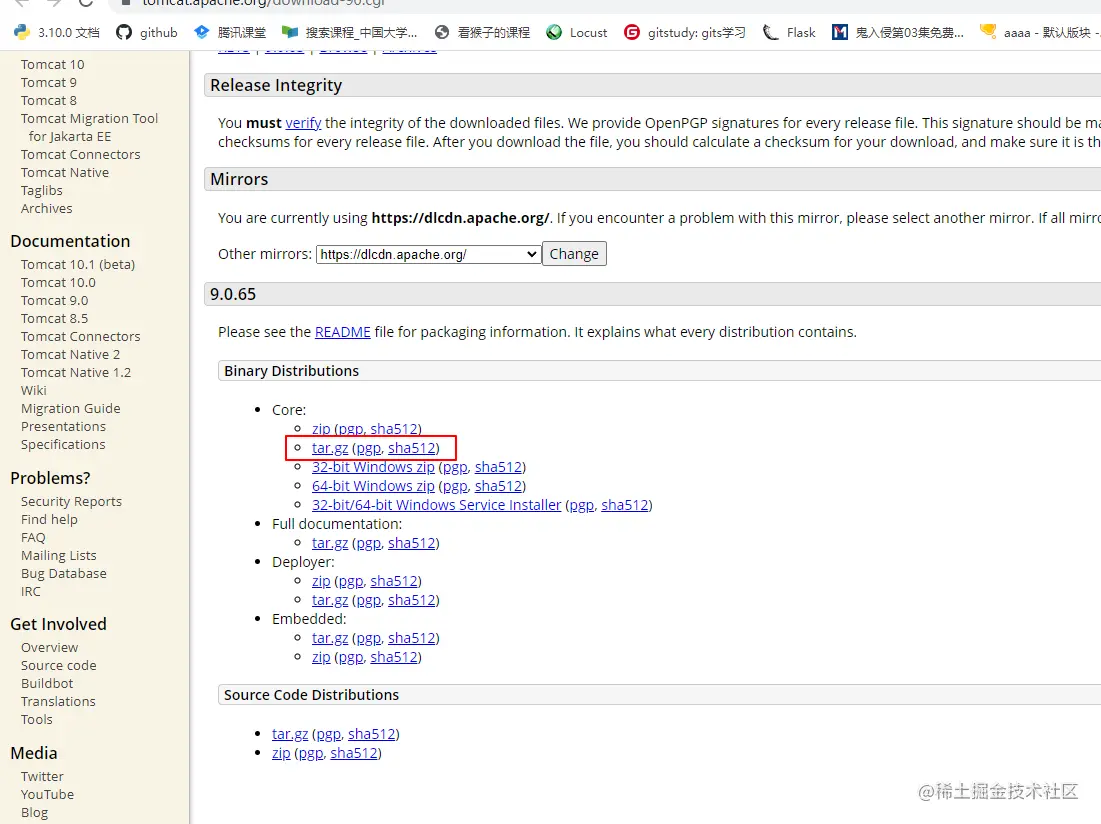Image resolution: width=1101 pixels, height=824 pixels.
Task: Open Translations link
Action: click(58, 702)
